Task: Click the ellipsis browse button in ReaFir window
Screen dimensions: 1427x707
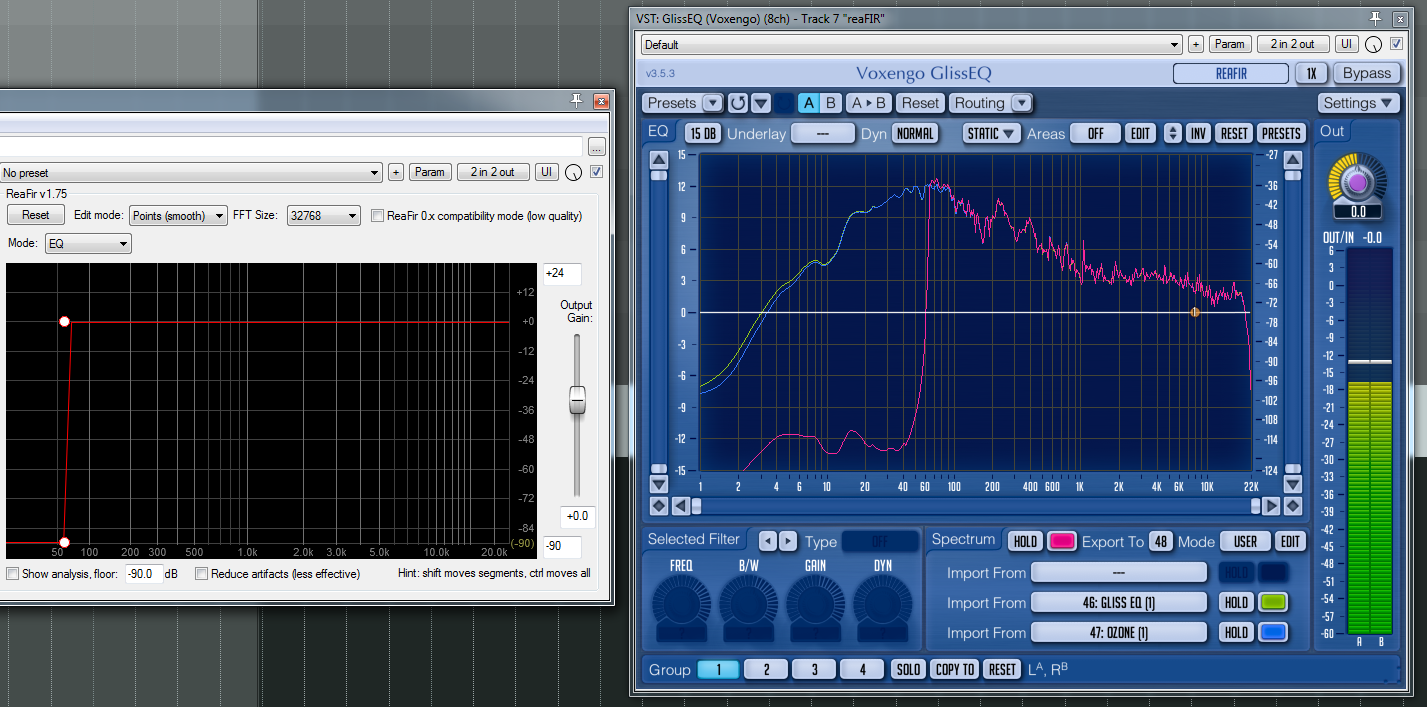Action: click(597, 146)
